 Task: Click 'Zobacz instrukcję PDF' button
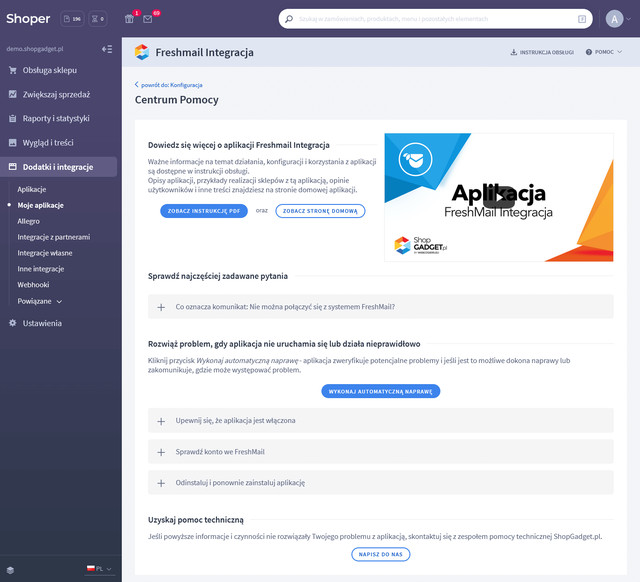coord(203,211)
